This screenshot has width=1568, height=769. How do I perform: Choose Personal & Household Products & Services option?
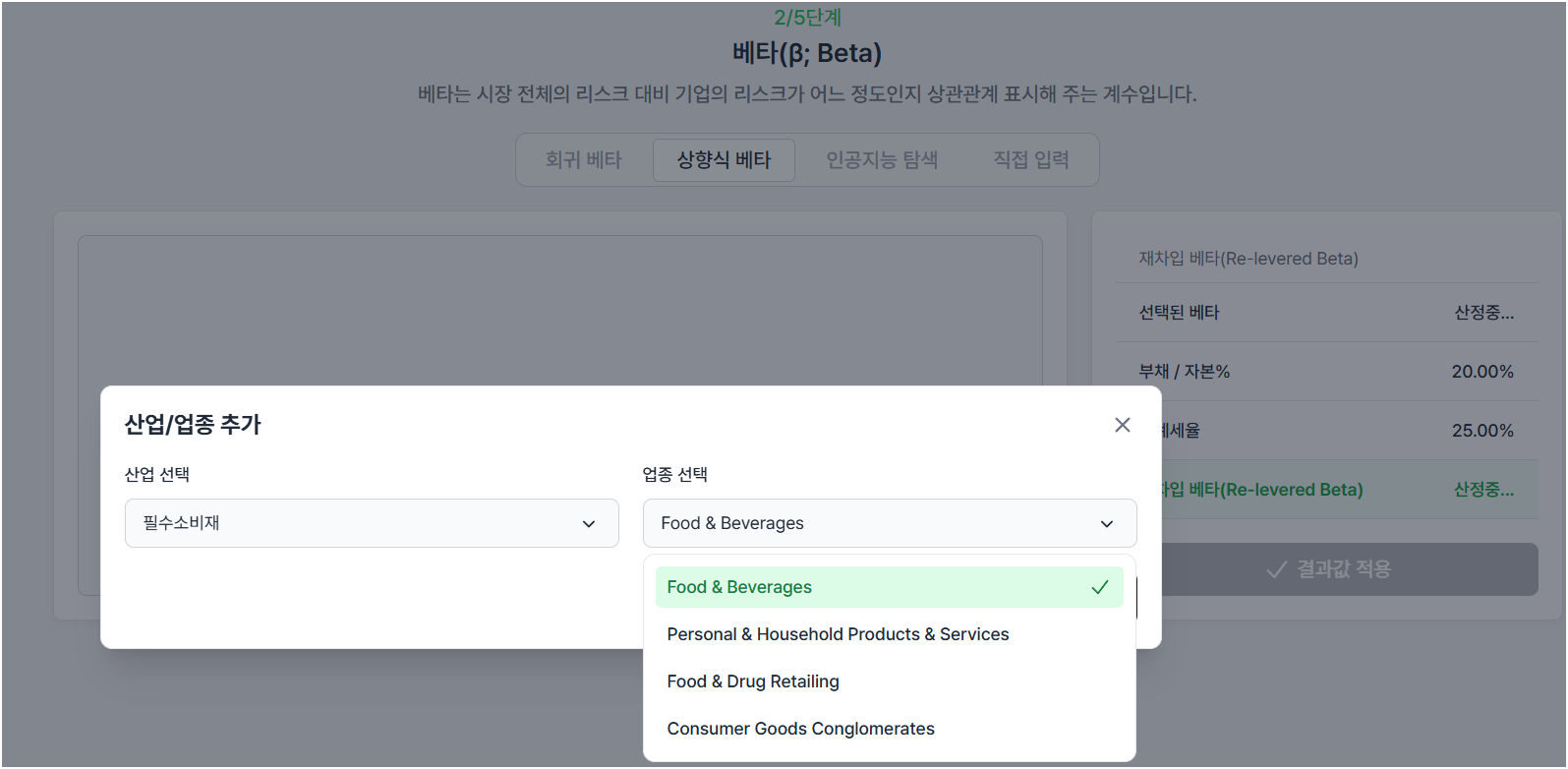coord(838,634)
